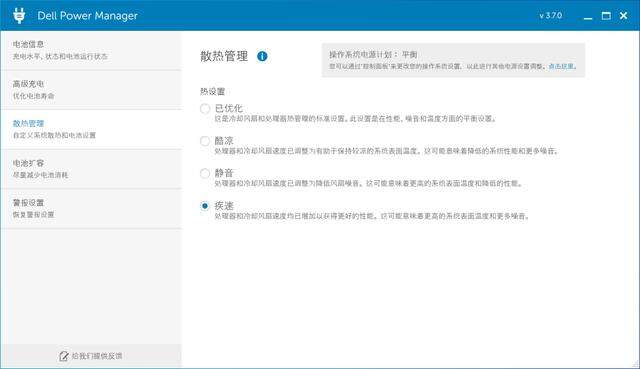Click the description text under 疾速
The image size is (640, 369).
pos(372,216)
